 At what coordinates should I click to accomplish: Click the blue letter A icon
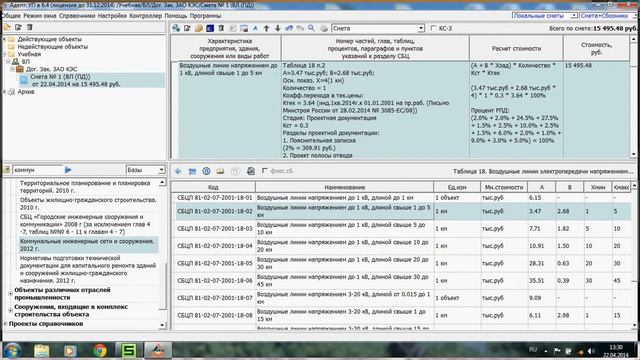[255, 28]
